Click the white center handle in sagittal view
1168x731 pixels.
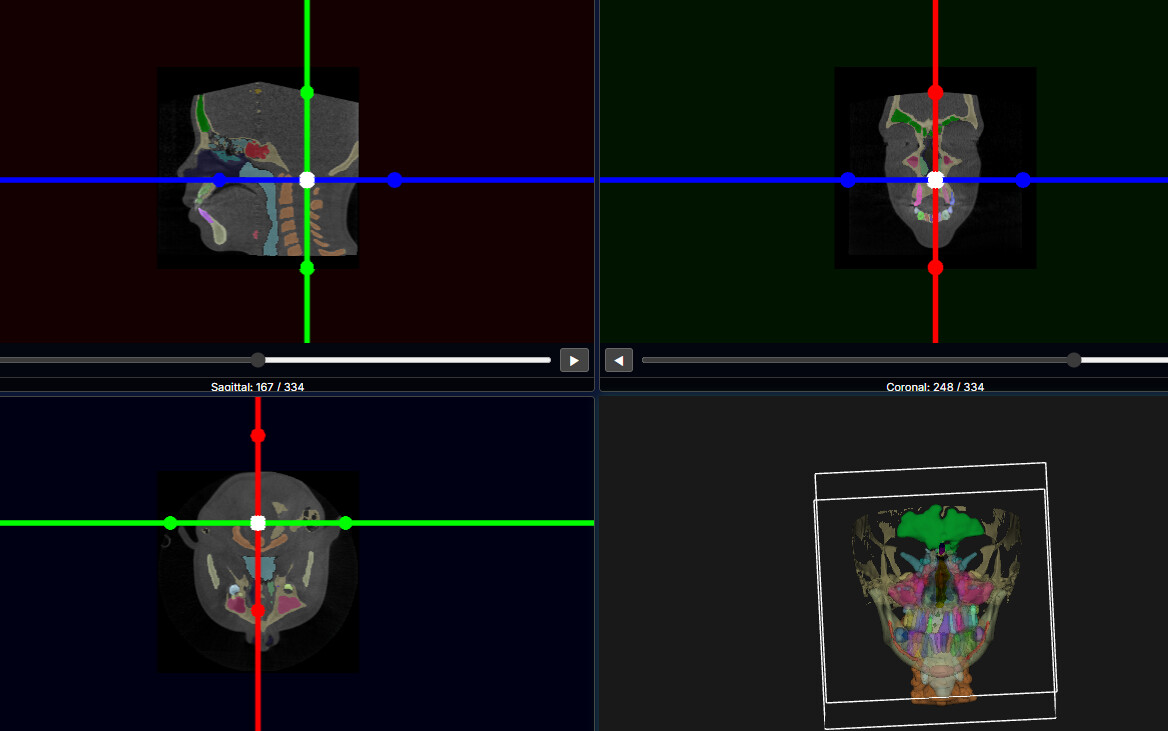point(307,180)
